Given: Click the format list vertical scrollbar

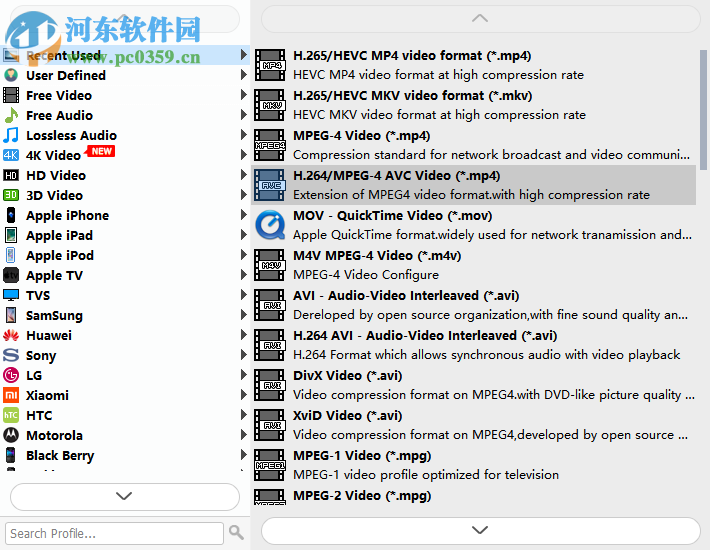Looking at the screenshot, I should click(703, 110).
